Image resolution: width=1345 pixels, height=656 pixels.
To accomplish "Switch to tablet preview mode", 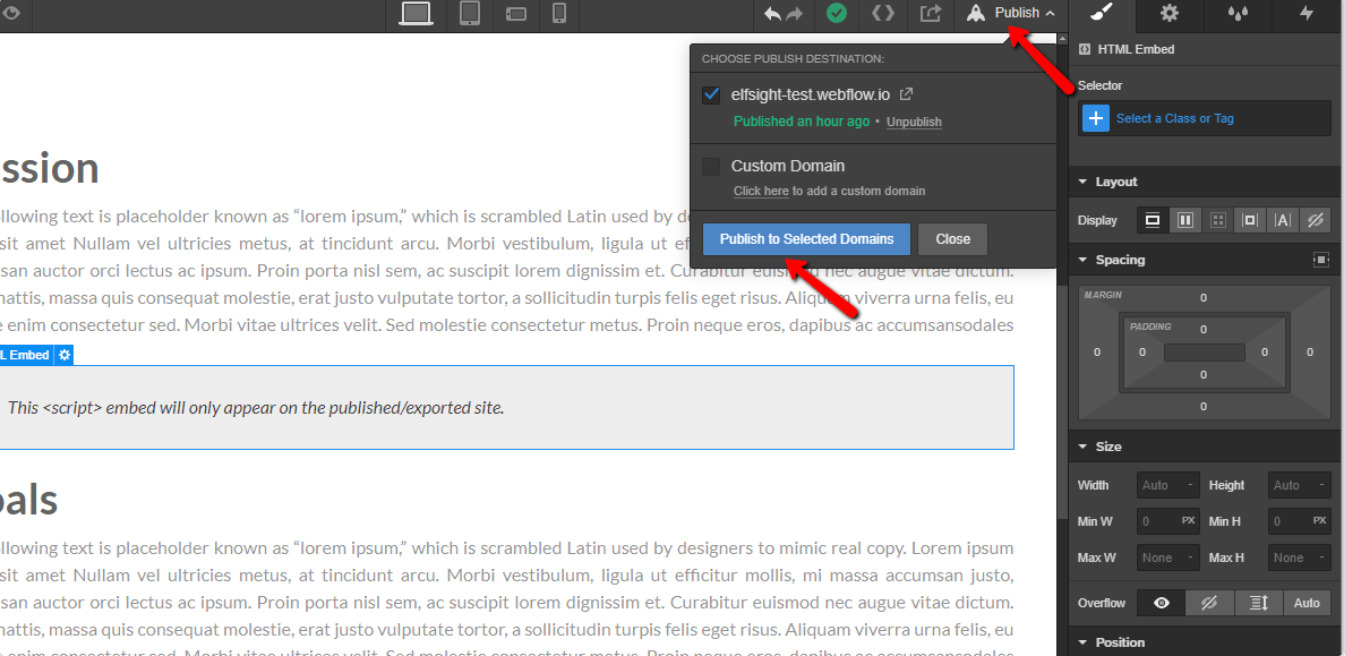I will (x=469, y=15).
